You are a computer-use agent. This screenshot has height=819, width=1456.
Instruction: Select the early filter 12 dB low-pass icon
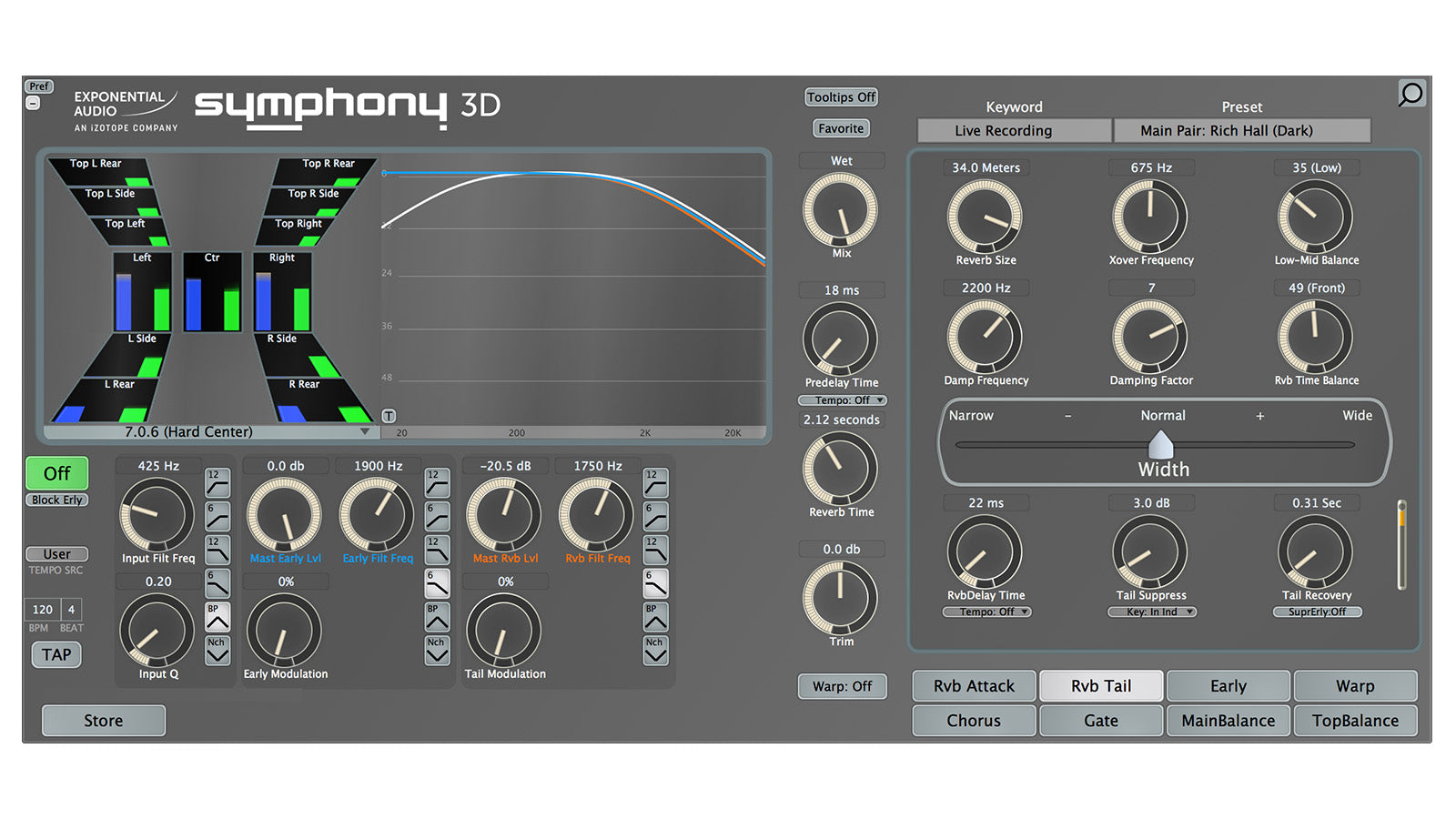(x=438, y=551)
